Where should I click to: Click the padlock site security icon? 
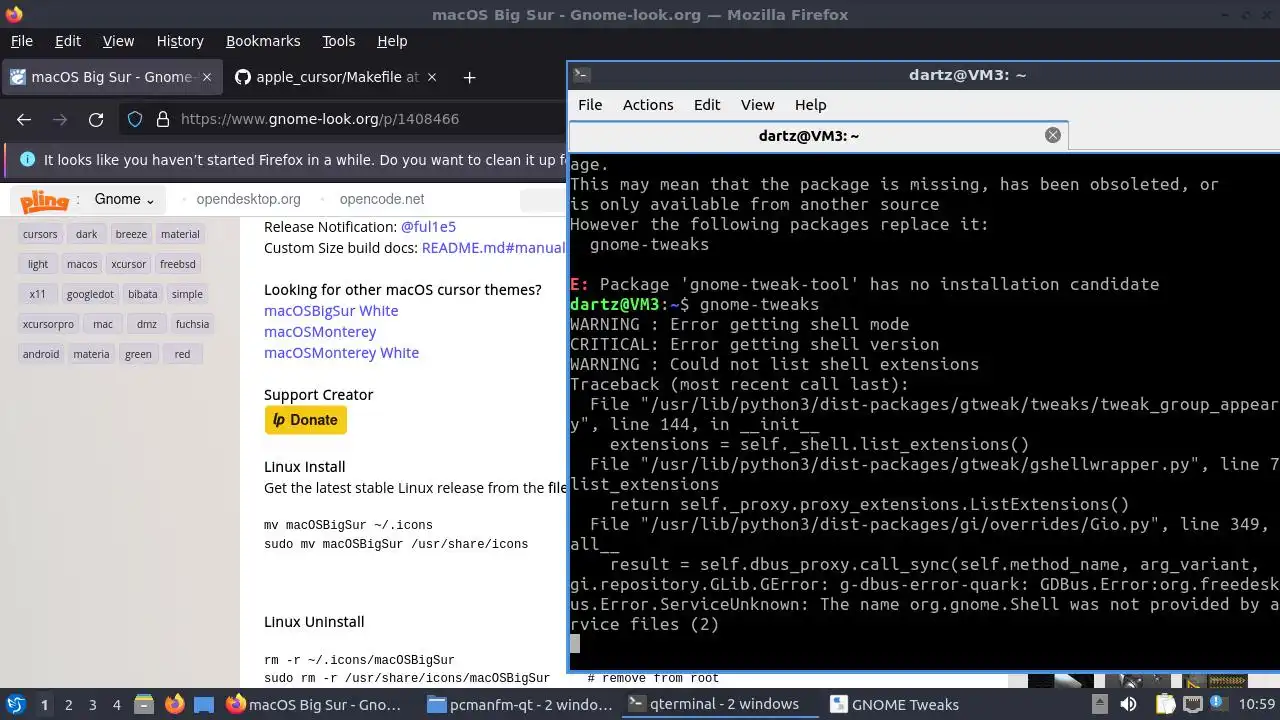point(163,119)
